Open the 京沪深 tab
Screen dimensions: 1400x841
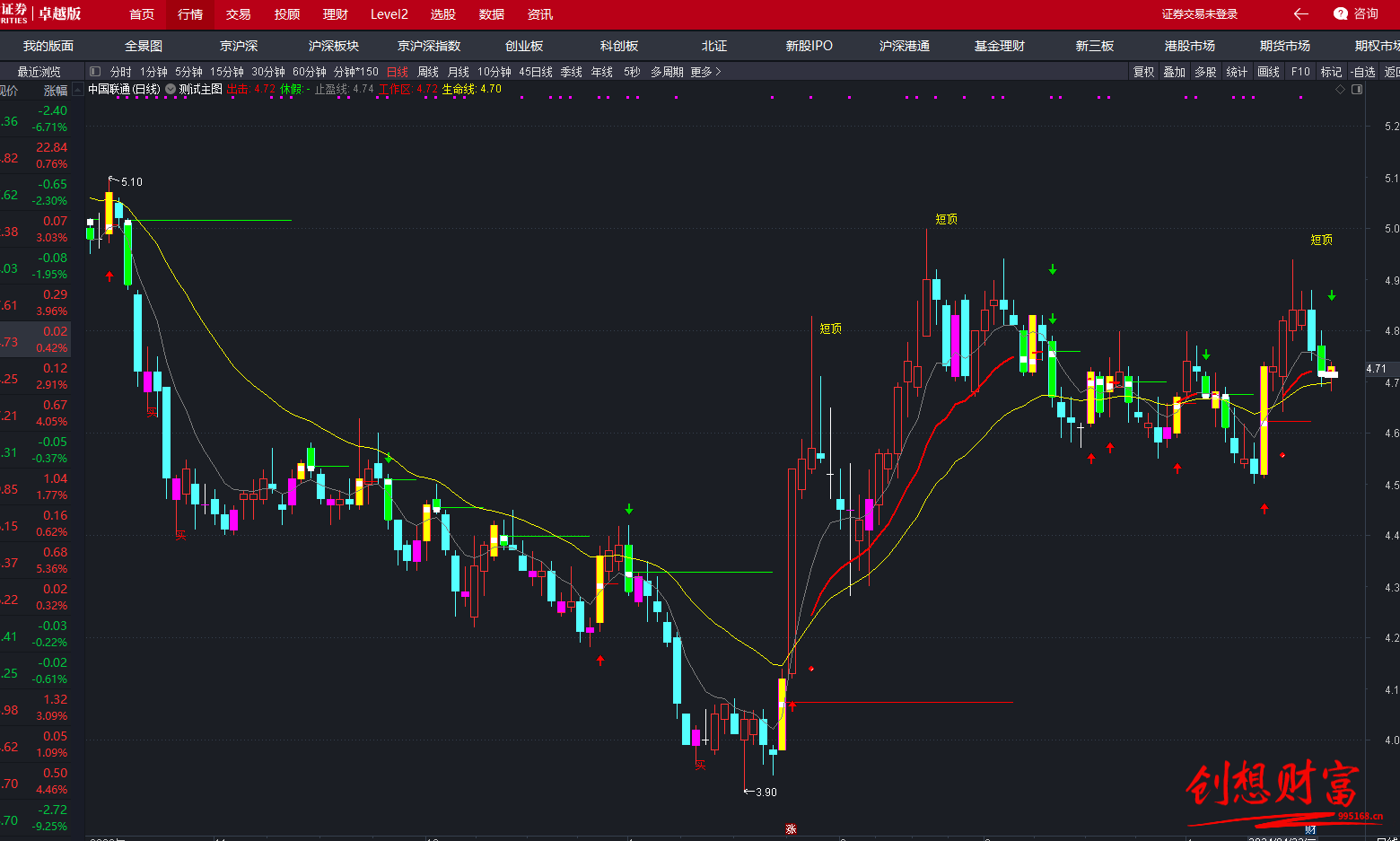(x=239, y=46)
